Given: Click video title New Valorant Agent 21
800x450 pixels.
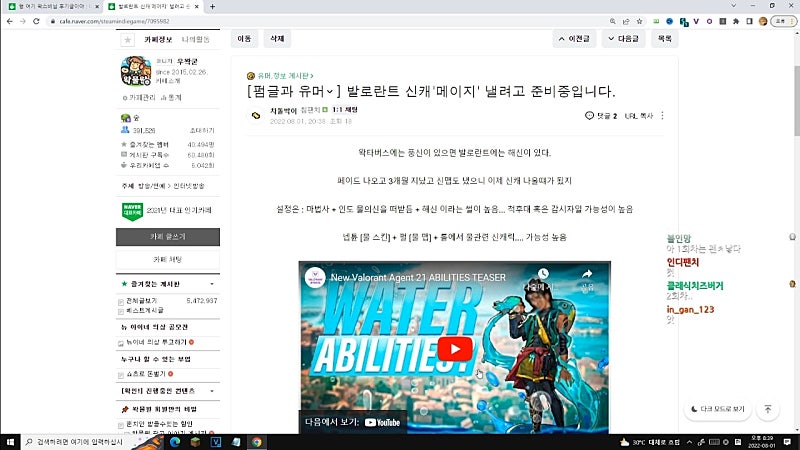Looking at the screenshot, I should (x=418, y=278).
